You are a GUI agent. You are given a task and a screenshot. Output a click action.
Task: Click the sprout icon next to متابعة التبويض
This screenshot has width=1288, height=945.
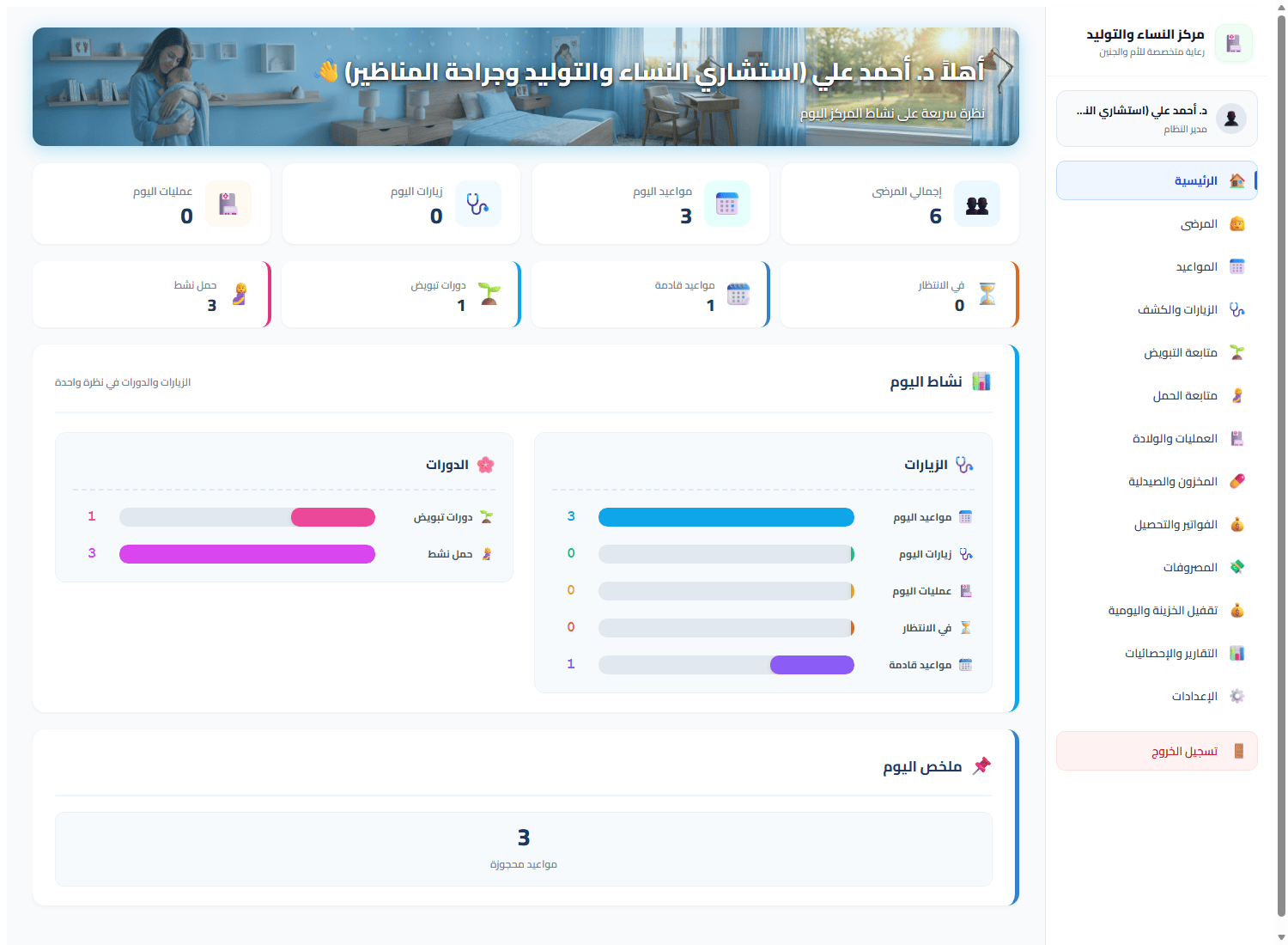tap(1237, 352)
